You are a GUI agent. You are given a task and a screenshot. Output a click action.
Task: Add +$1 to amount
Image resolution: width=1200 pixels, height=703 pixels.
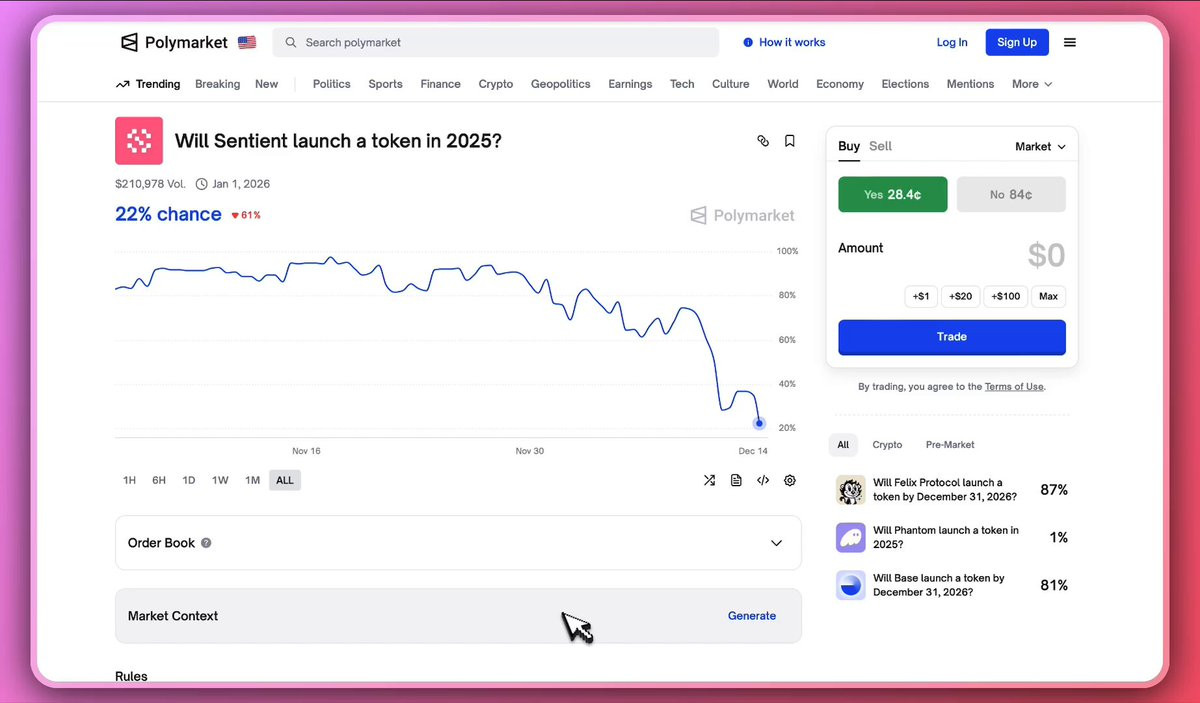[x=921, y=296]
